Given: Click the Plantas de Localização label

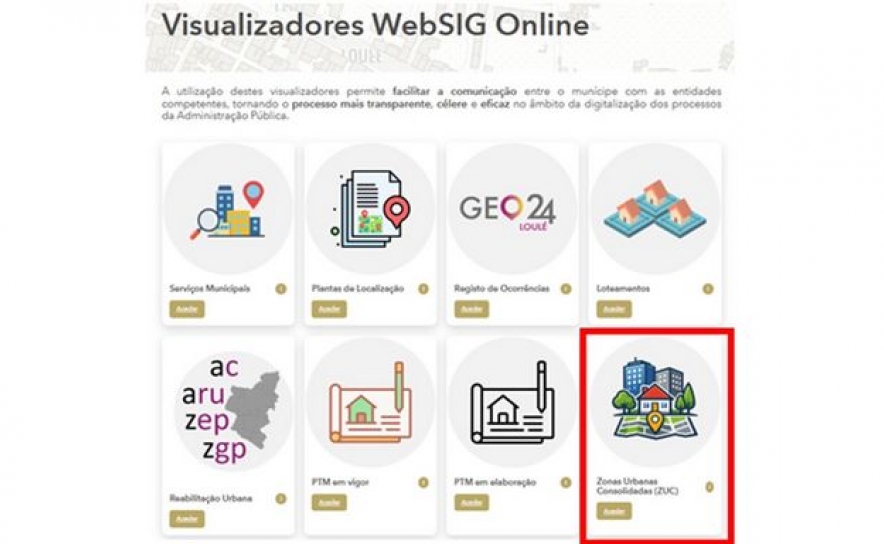Looking at the screenshot, I should [x=358, y=289].
